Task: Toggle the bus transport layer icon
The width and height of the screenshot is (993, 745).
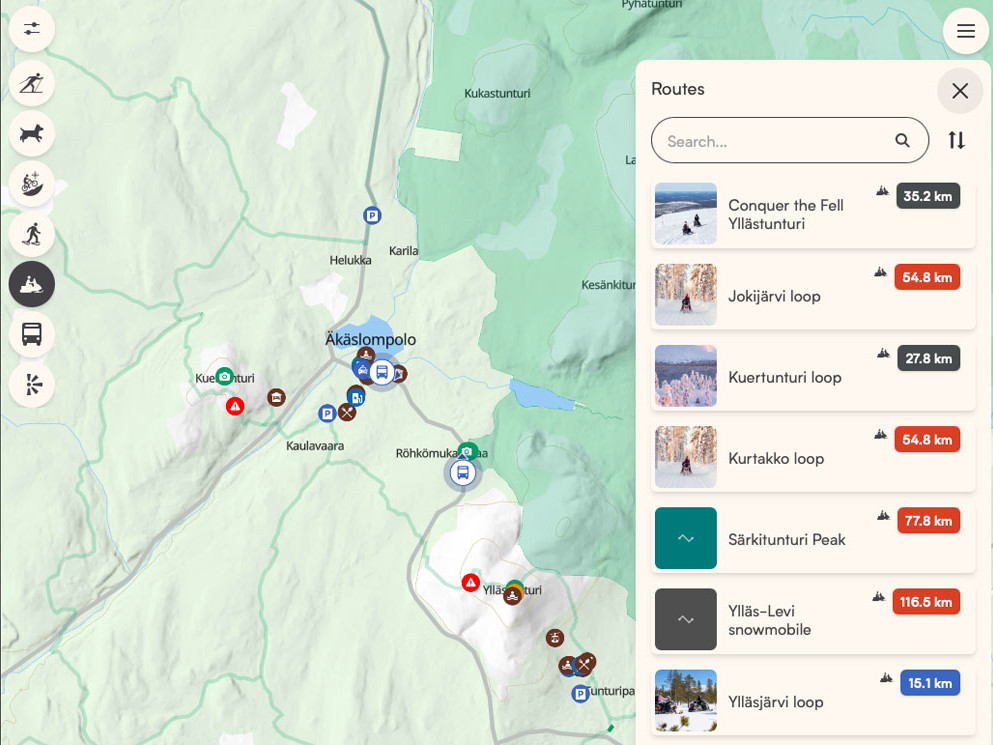Action: click(x=32, y=334)
